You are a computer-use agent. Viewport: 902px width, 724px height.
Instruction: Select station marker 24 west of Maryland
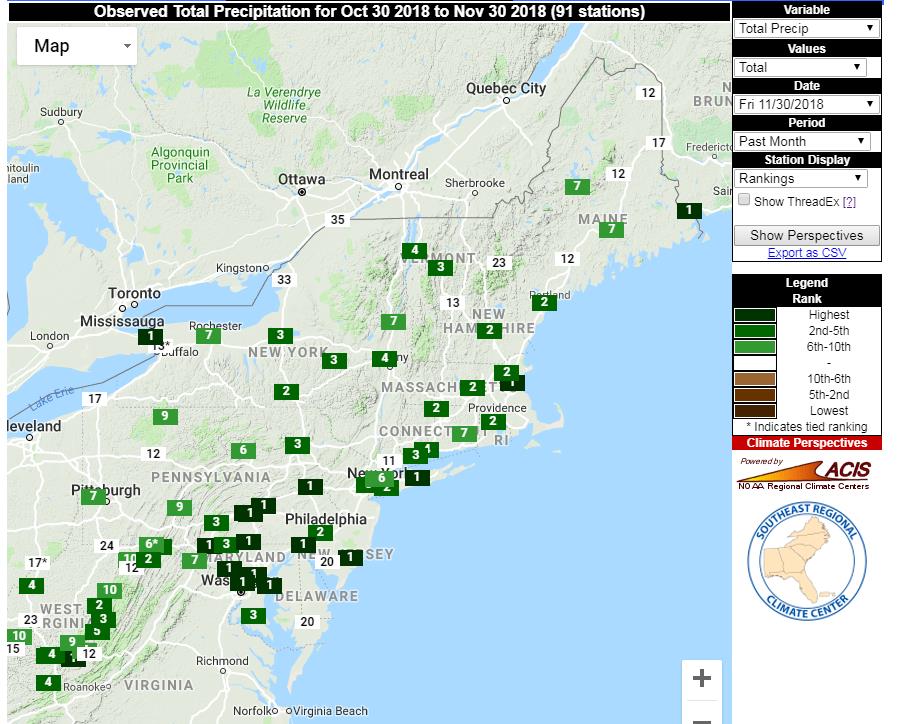[107, 545]
